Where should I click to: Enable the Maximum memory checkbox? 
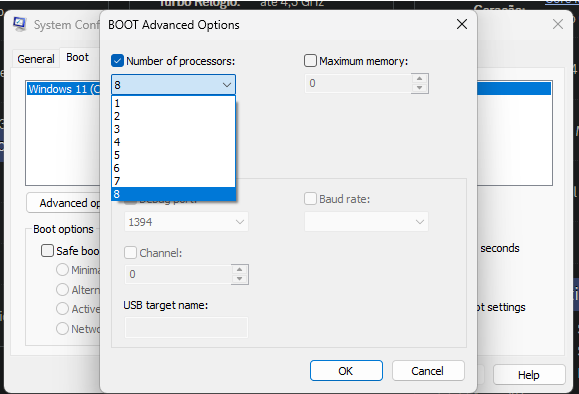310,61
